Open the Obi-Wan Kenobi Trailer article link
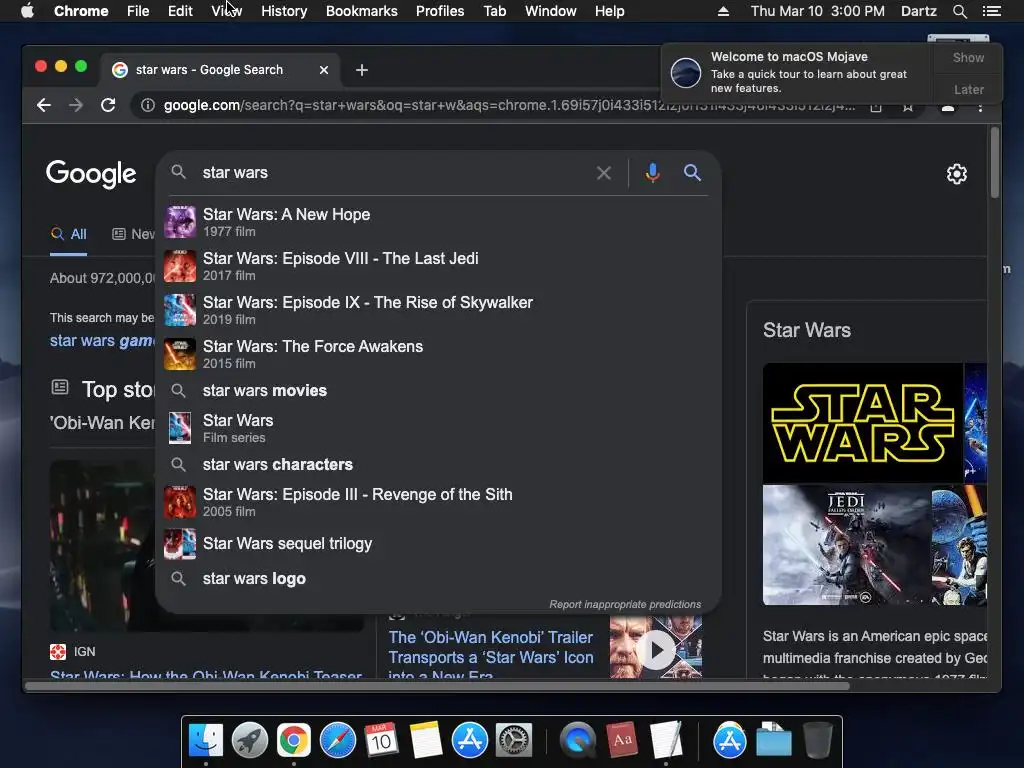 [491, 656]
